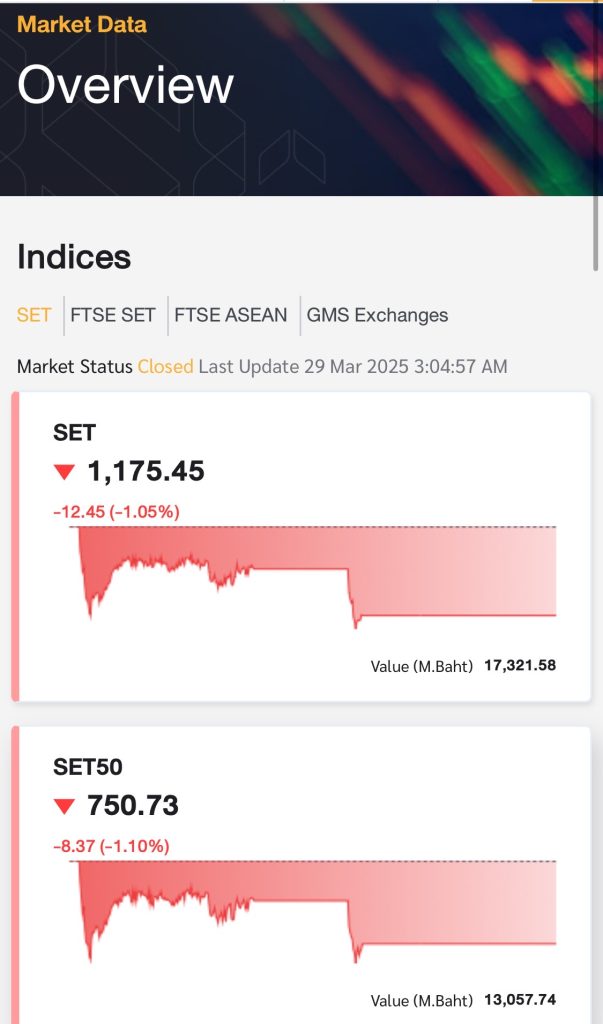Click the red down arrow beside 1,175.45

pyautogui.click(x=65, y=472)
